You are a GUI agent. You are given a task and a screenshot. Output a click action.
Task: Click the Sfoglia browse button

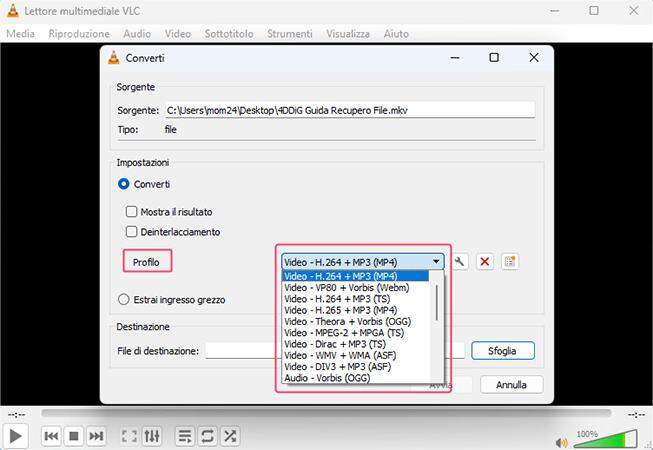503,351
